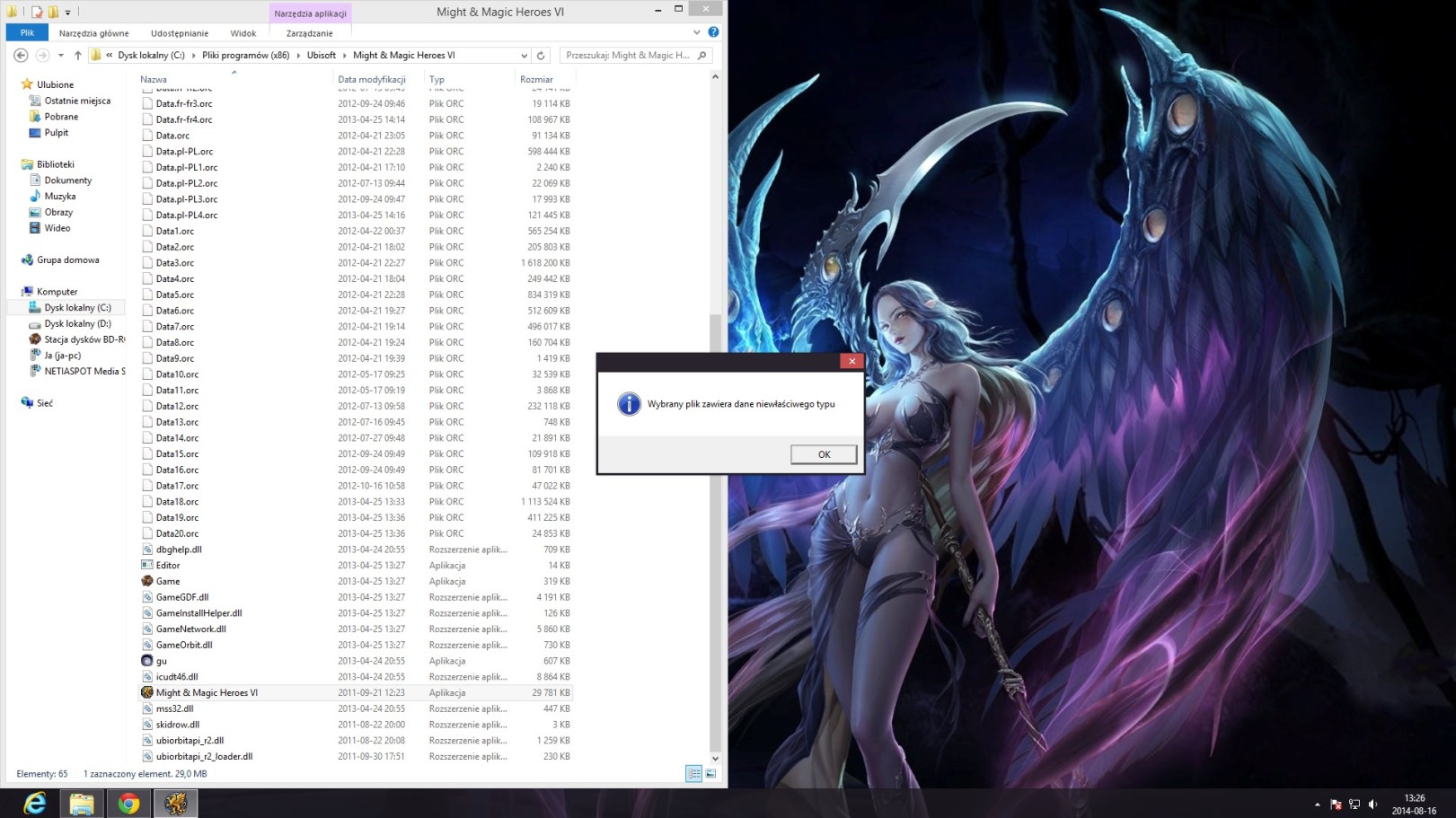This screenshot has width=1456, height=818.
Task: Select Biblioteki in navigation pane
Action: 55,165
